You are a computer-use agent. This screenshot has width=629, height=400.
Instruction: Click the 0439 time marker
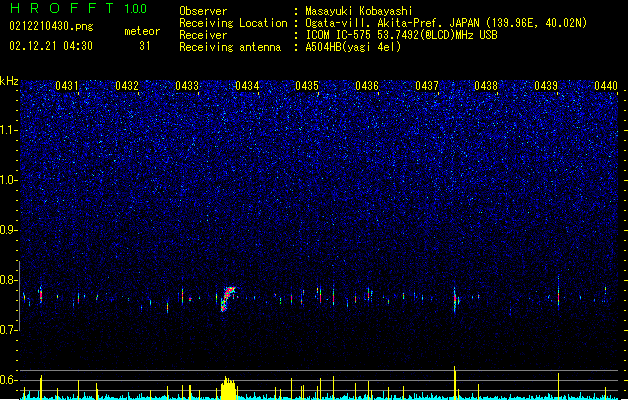click(x=546, y=86)
